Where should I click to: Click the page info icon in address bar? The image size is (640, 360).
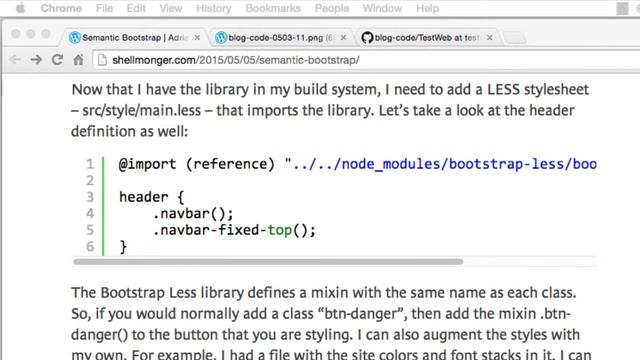click(x=102, y=60)
